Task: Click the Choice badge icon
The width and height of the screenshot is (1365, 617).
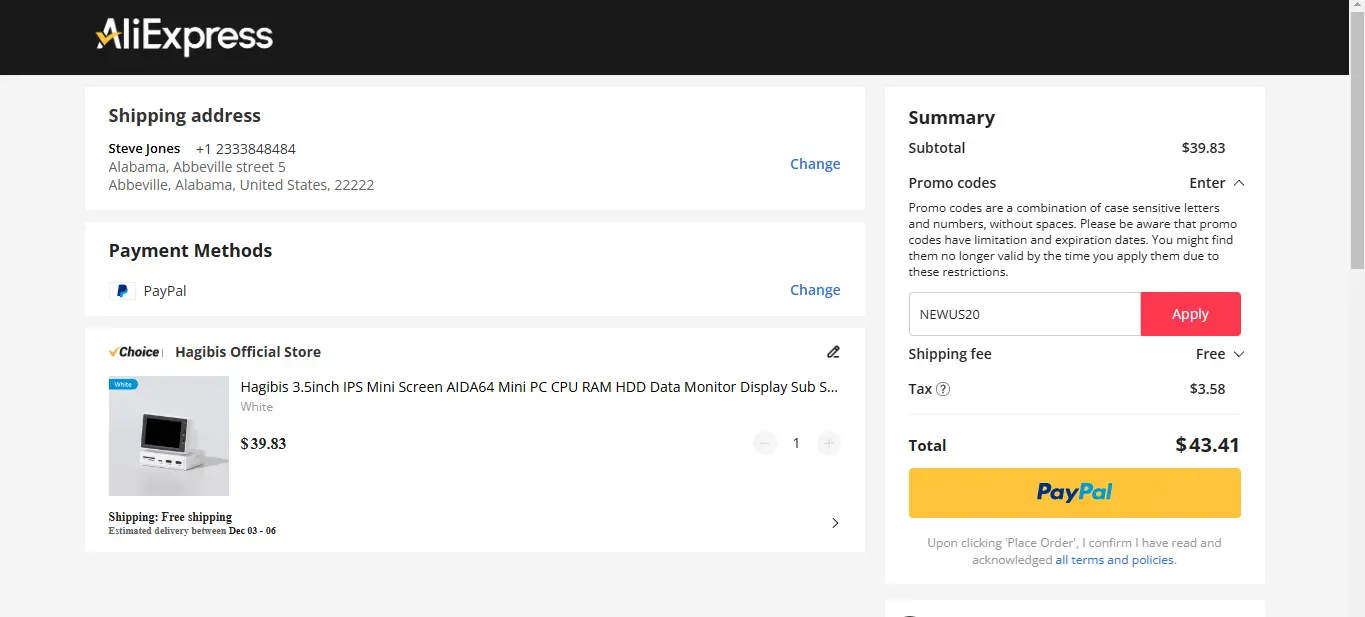Action: coord(135,352)
